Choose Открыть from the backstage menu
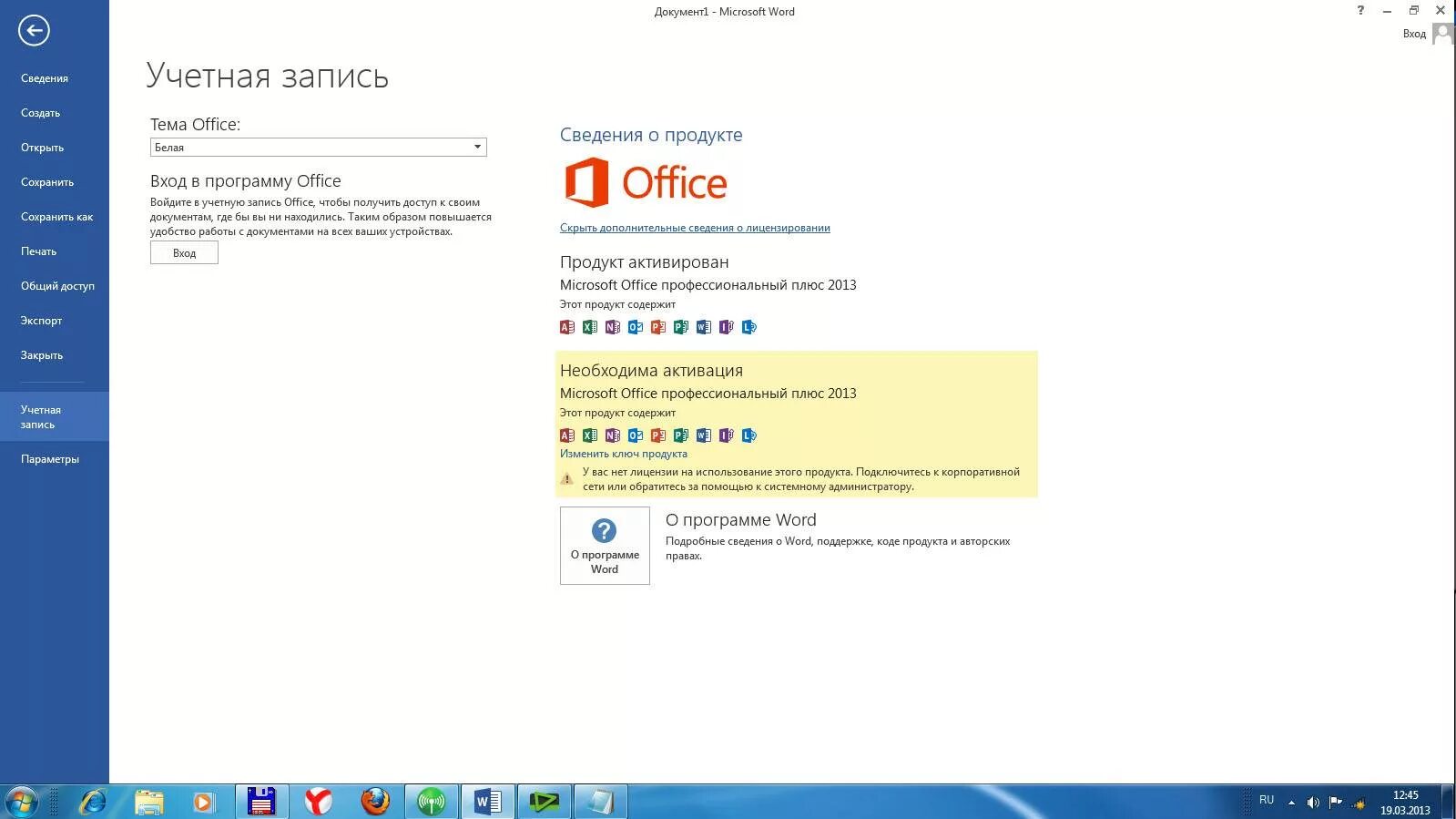Image resolution: width=1456 pixels, height=819 pixels. point(42,148)
